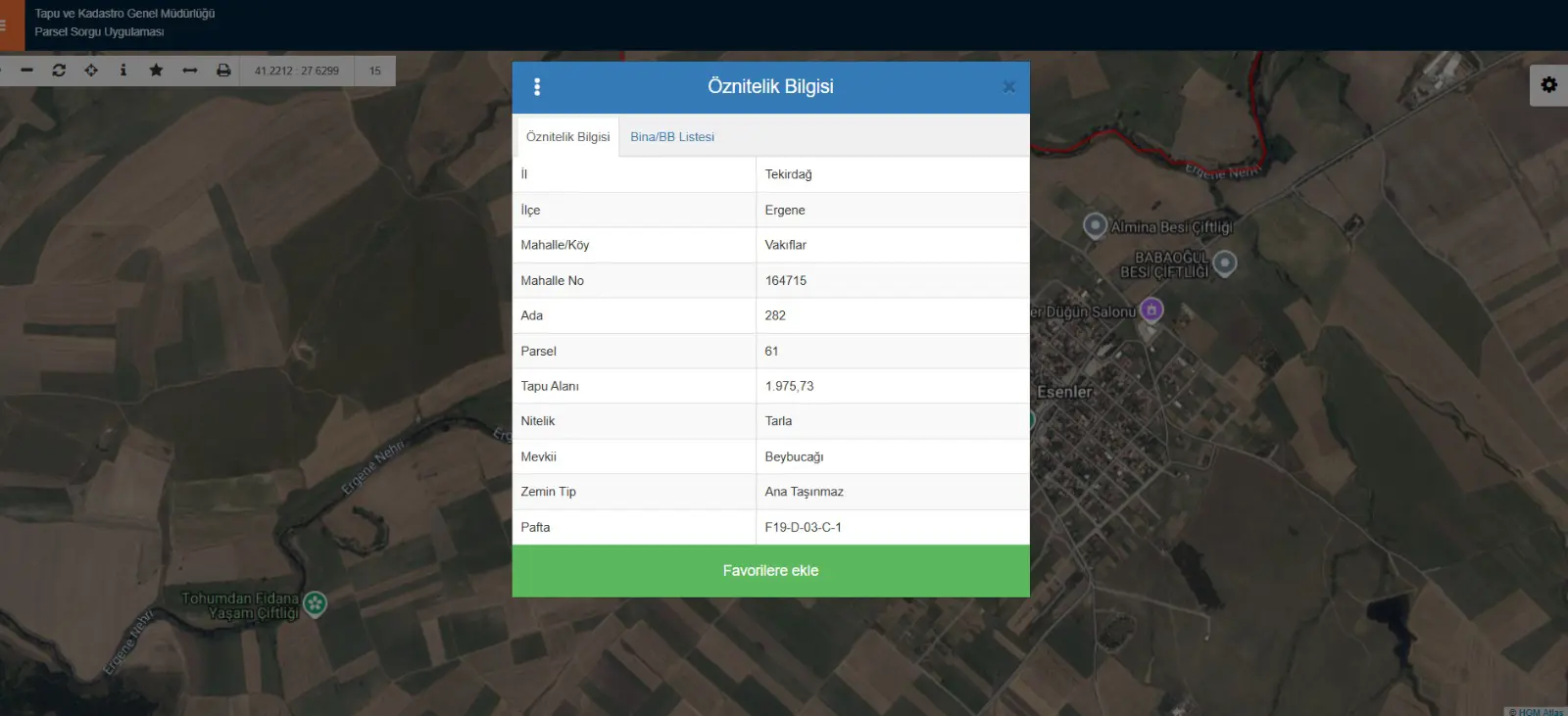Click the Tohumdan Fidana Yaşam Çiftliği marker

(x=315, y=603)
